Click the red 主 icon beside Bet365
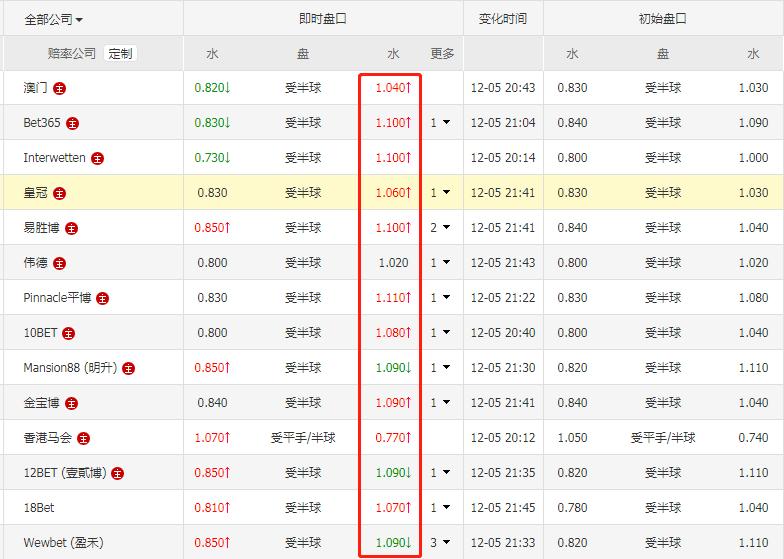The width and height of the screenshot is (784, 559). pyautogui.click(x=72, y=124)
